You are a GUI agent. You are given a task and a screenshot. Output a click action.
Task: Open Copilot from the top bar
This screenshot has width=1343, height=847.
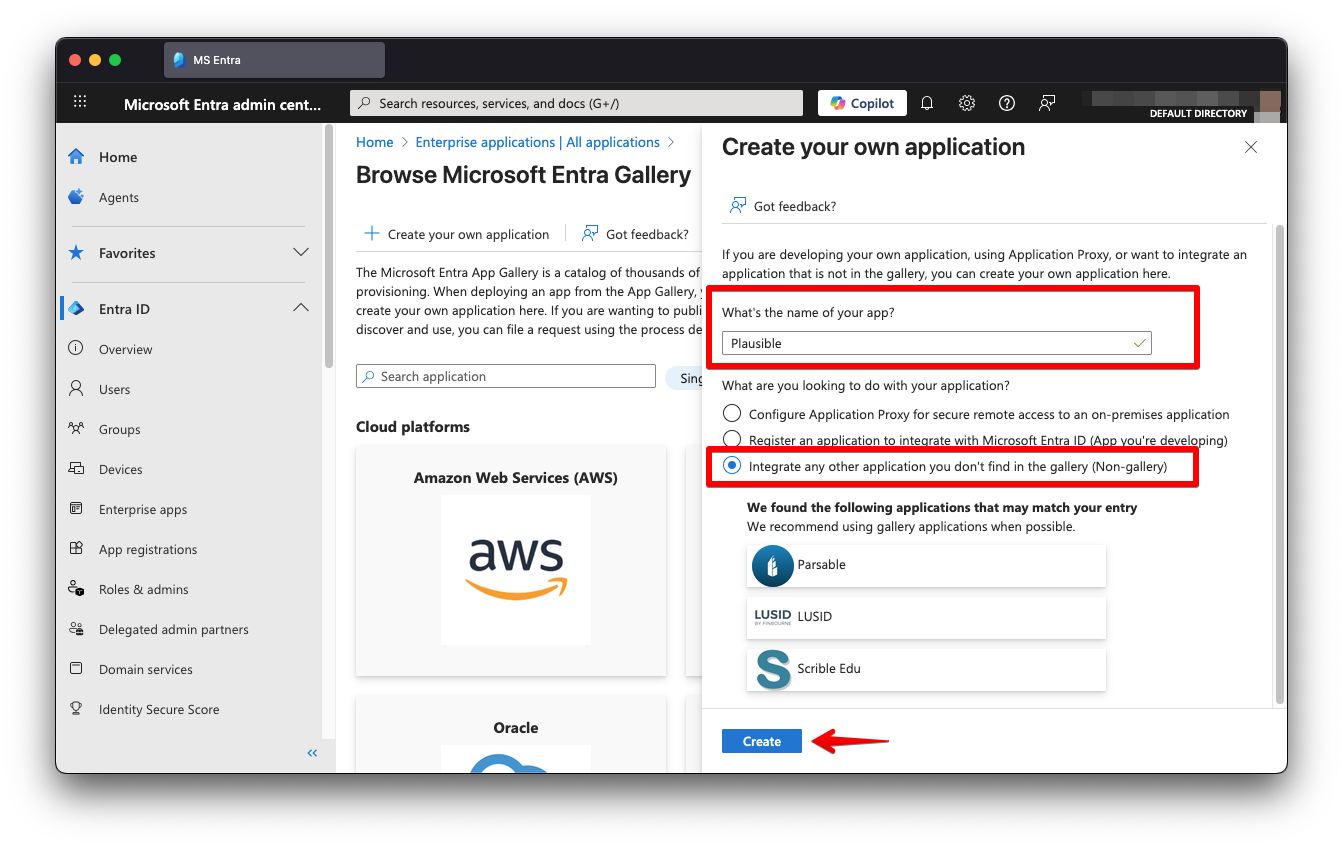click(x=861, y=102)
